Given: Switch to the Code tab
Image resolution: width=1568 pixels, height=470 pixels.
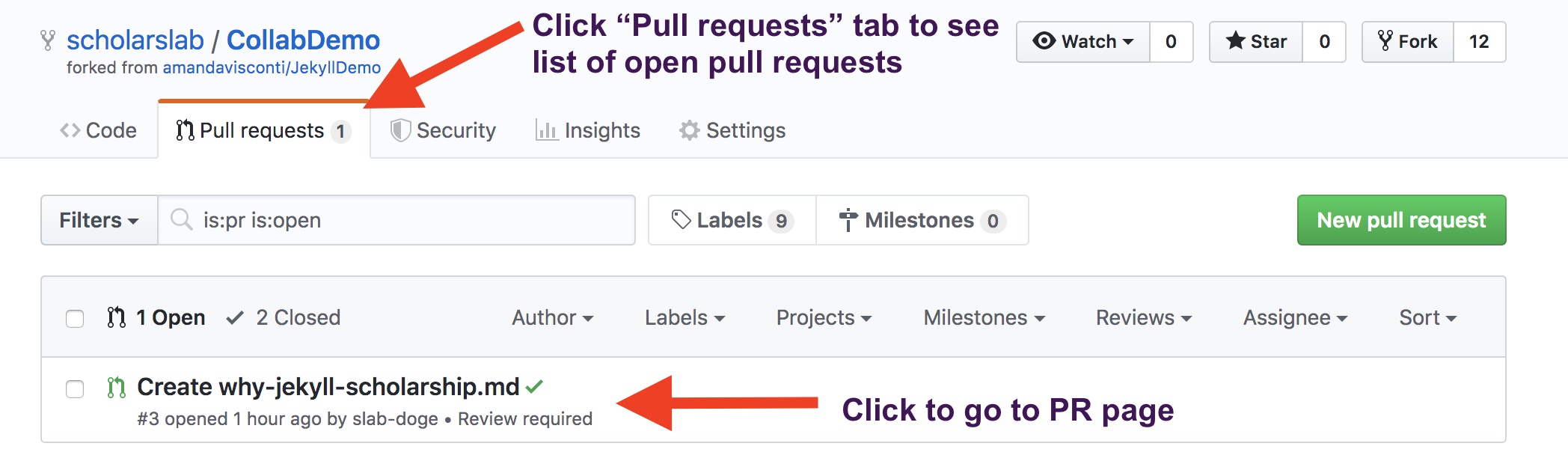Looking at the screenshot, I should [x=98, y=130].
